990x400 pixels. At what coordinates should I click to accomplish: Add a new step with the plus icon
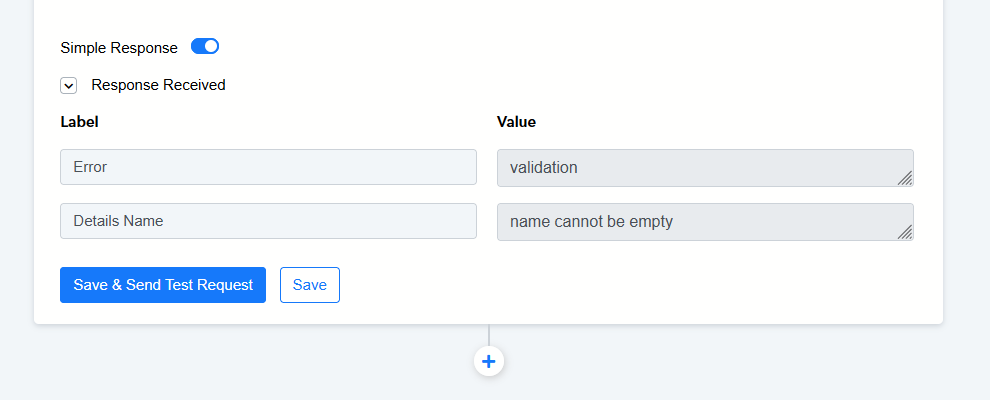click(488, 361)
